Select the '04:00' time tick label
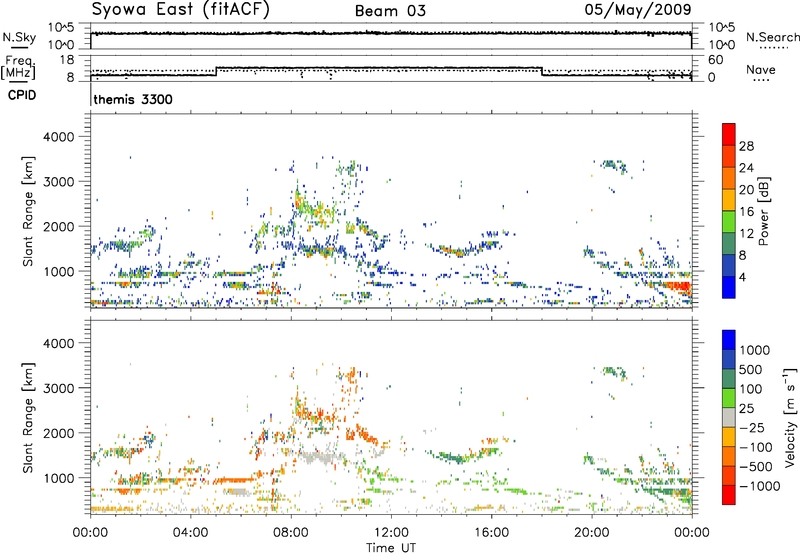 [x=190, y=533]
